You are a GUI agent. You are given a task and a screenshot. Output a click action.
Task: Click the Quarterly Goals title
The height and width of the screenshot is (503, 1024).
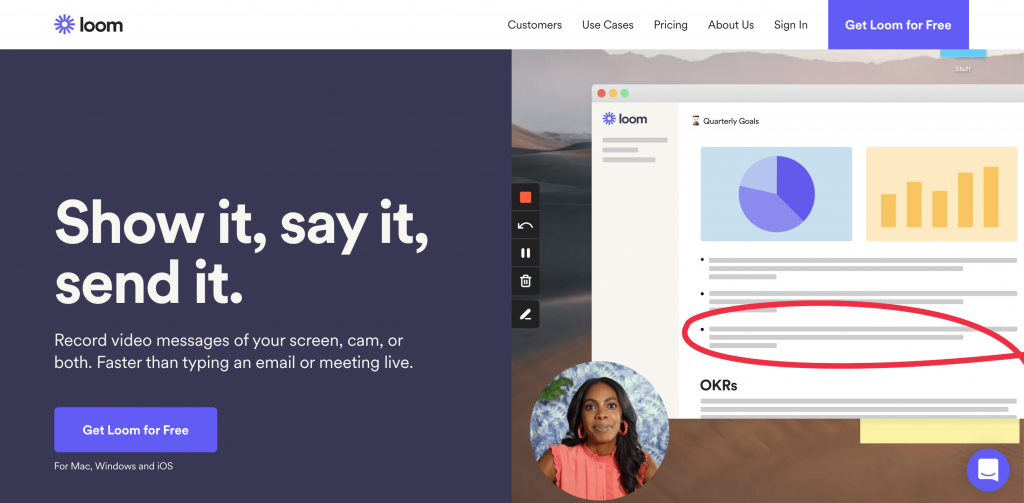pyautogui.click(x=731, y=121)
